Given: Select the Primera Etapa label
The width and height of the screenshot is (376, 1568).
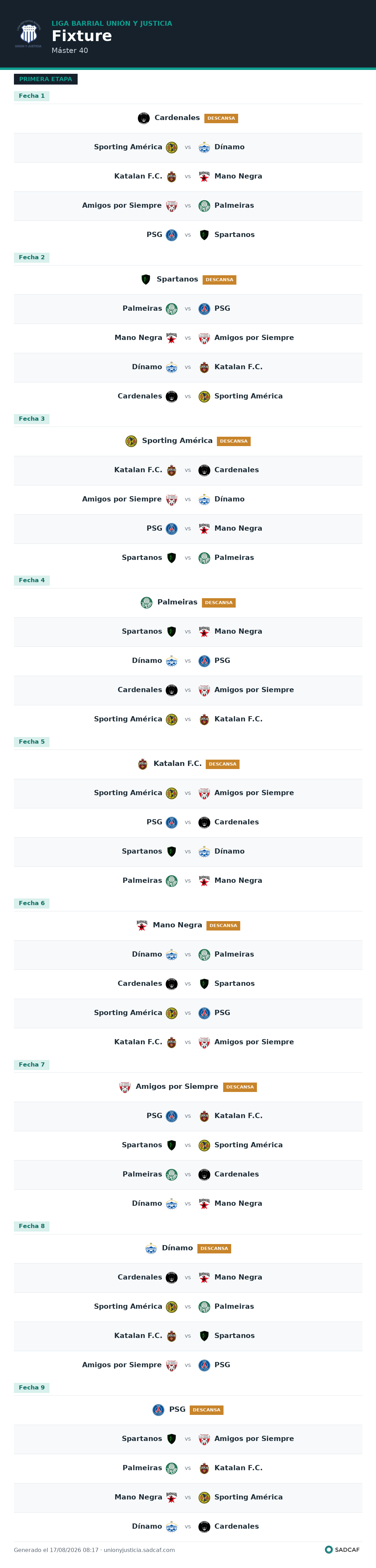Looking at the screenshot, I should (46, 79).
